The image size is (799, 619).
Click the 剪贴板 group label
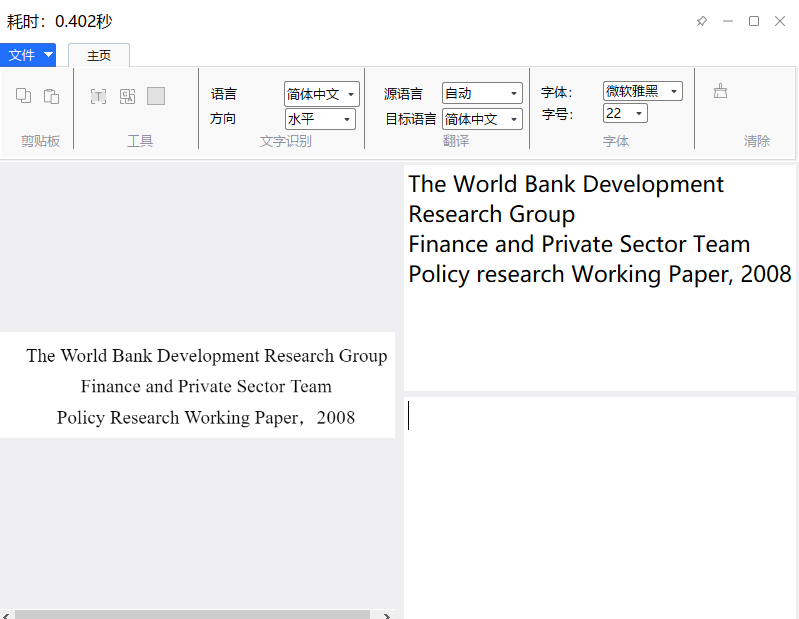pos(40,141)
